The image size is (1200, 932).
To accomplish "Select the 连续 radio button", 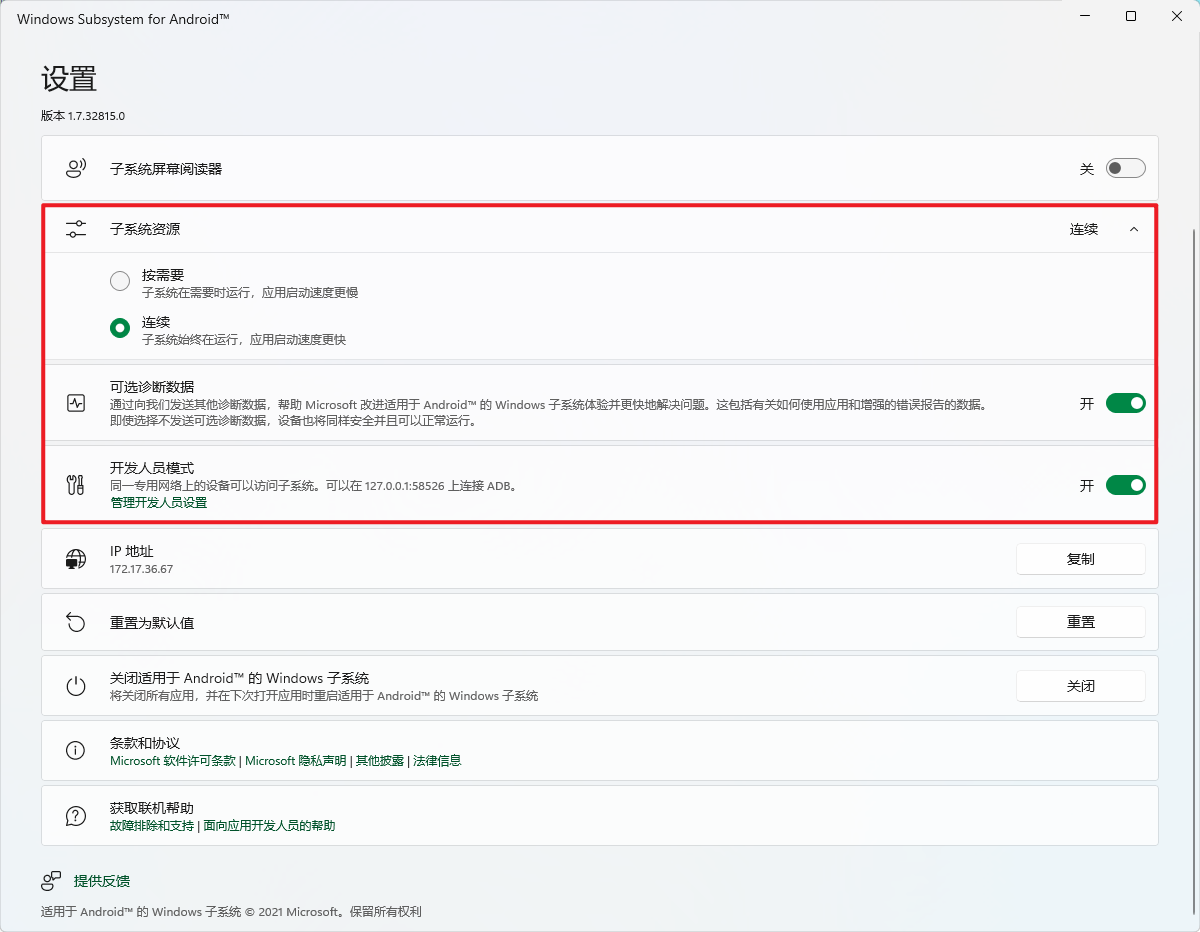I will tap(120, 328).
